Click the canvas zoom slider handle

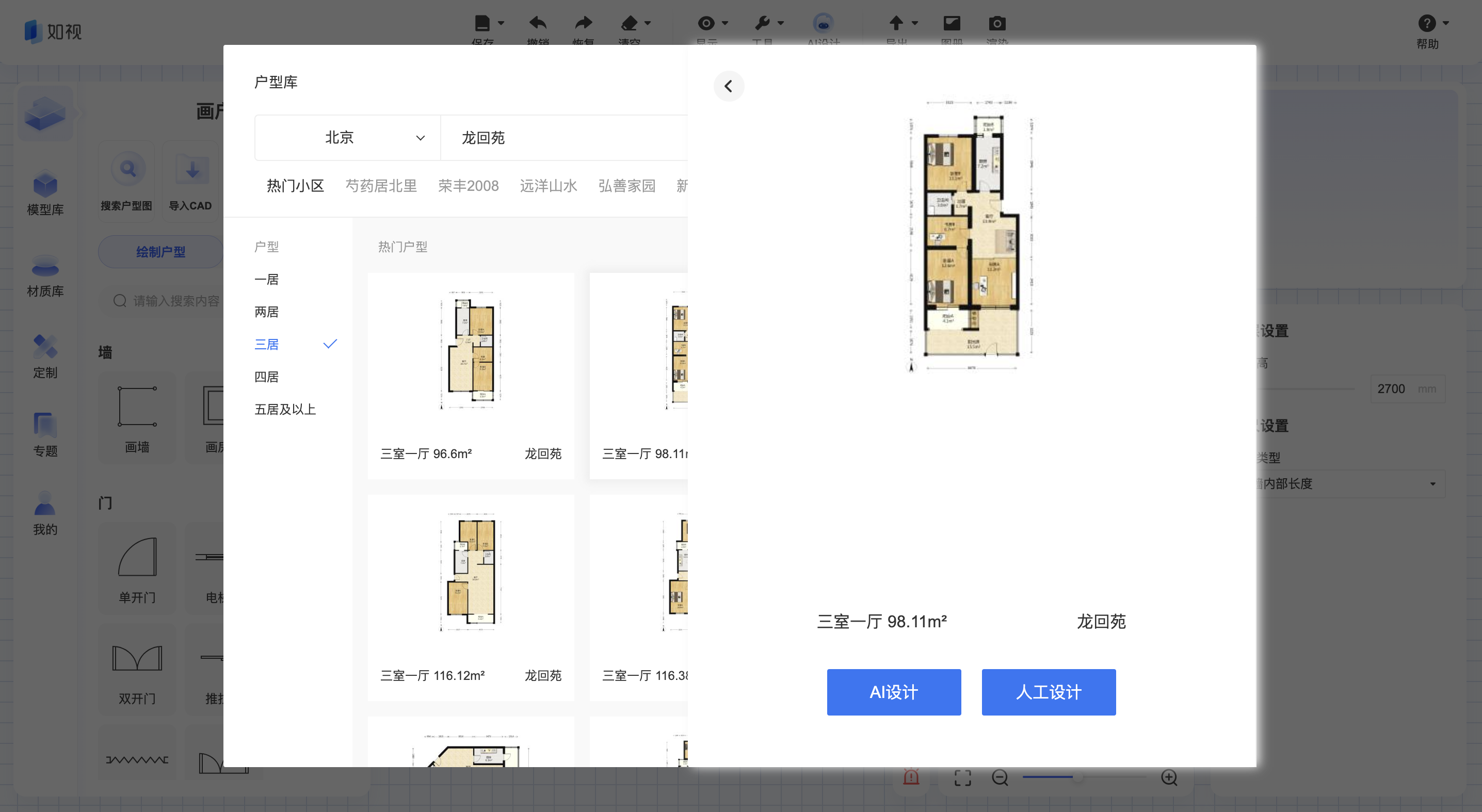pos(1077,777)
